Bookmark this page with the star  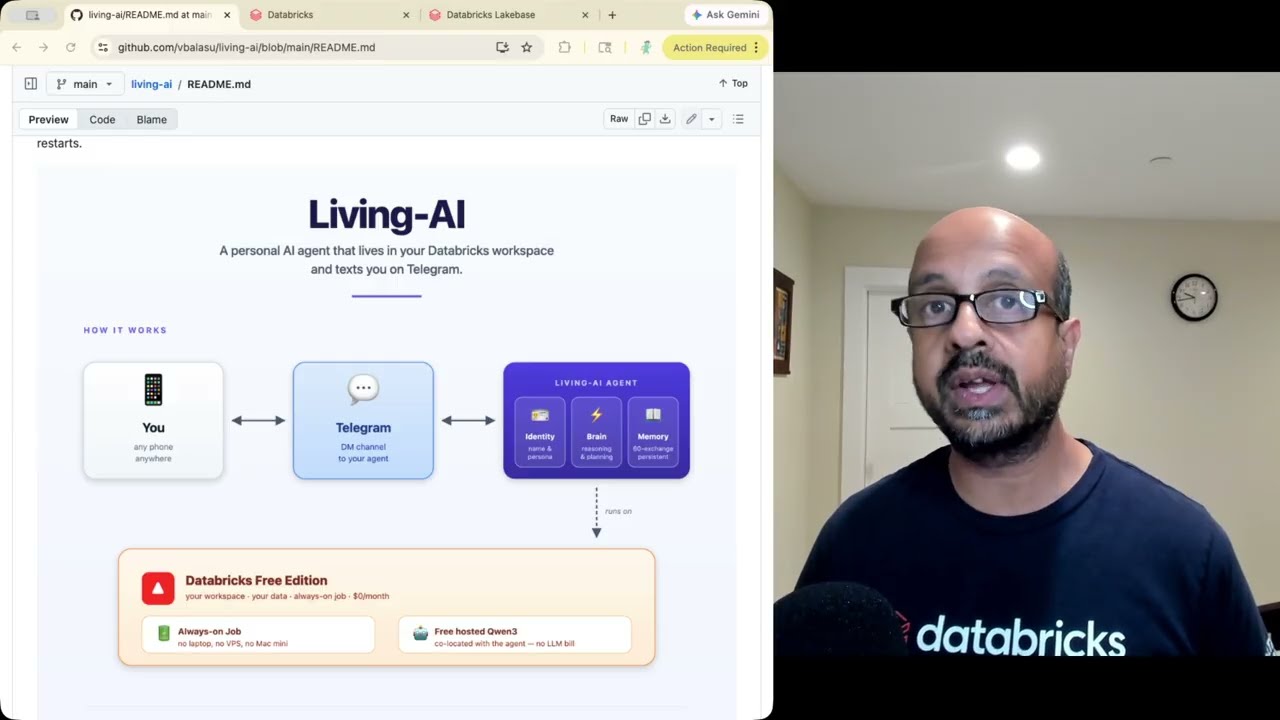click(x=526, y=47)
